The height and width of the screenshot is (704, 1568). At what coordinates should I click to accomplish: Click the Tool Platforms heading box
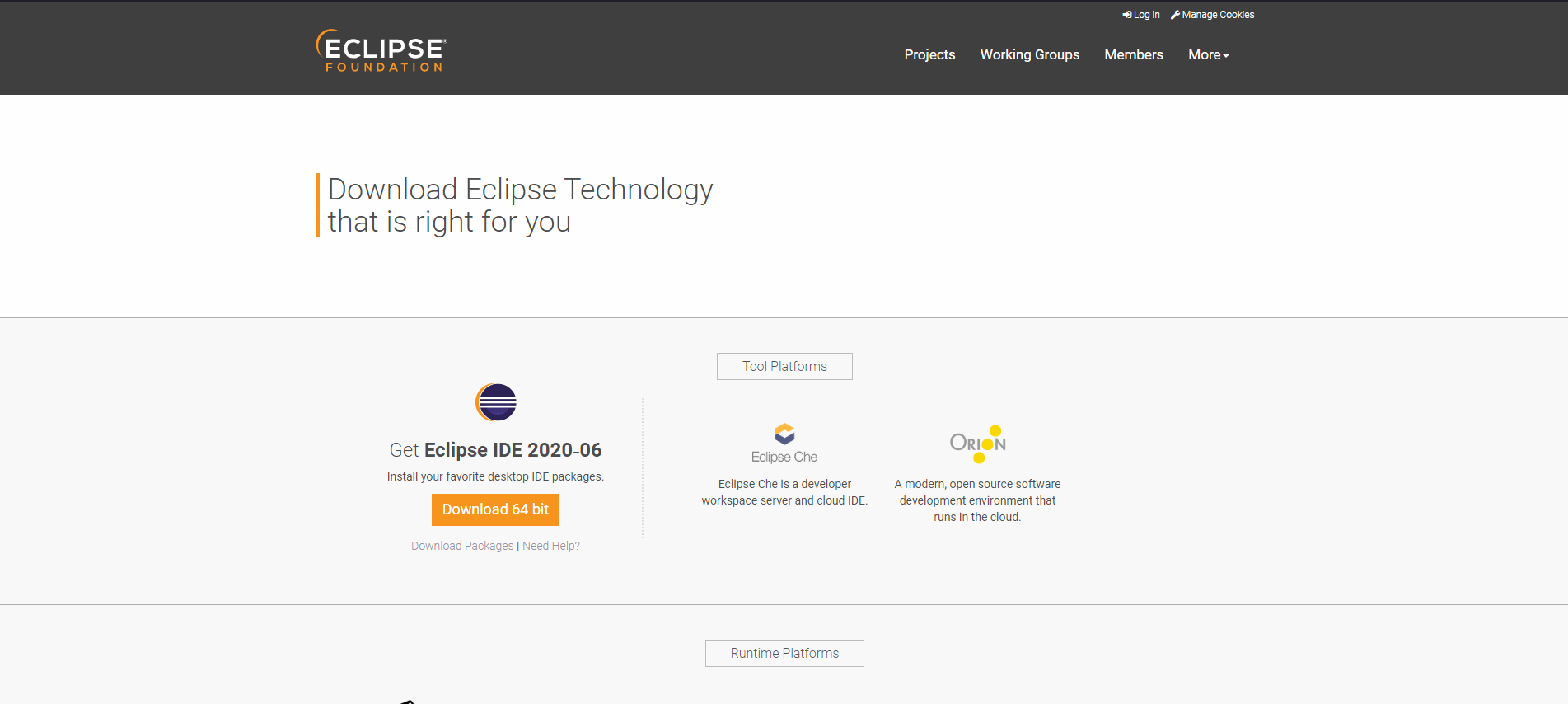(784, 366)
